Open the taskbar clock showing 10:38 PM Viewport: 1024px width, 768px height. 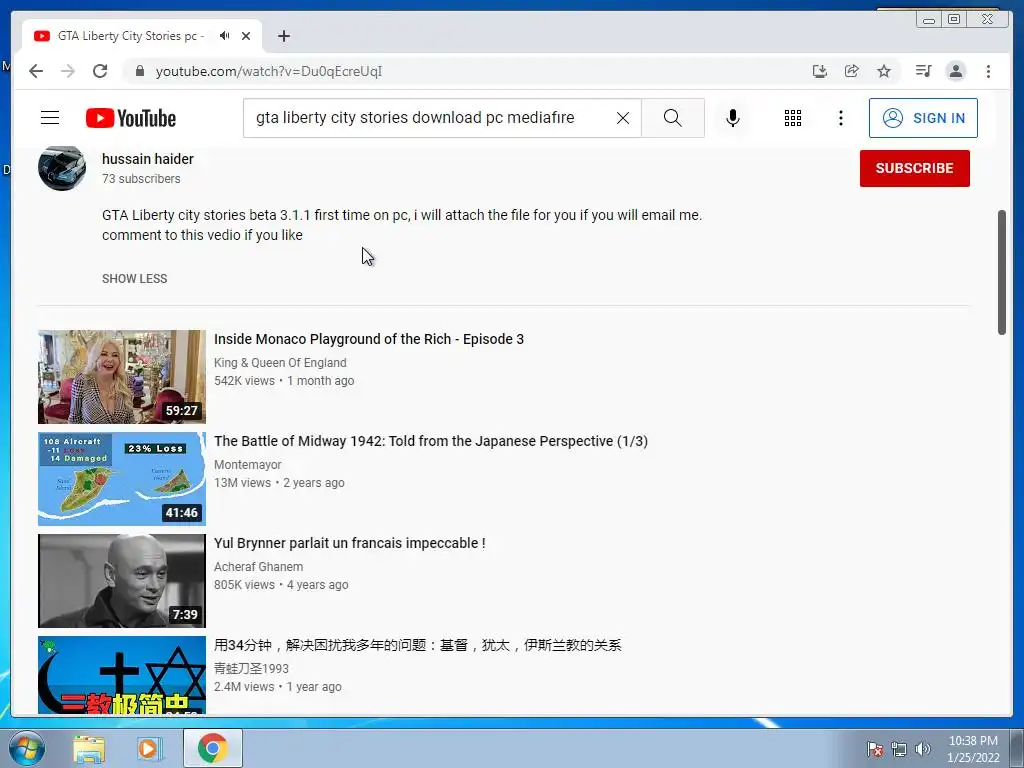[973, 749]
